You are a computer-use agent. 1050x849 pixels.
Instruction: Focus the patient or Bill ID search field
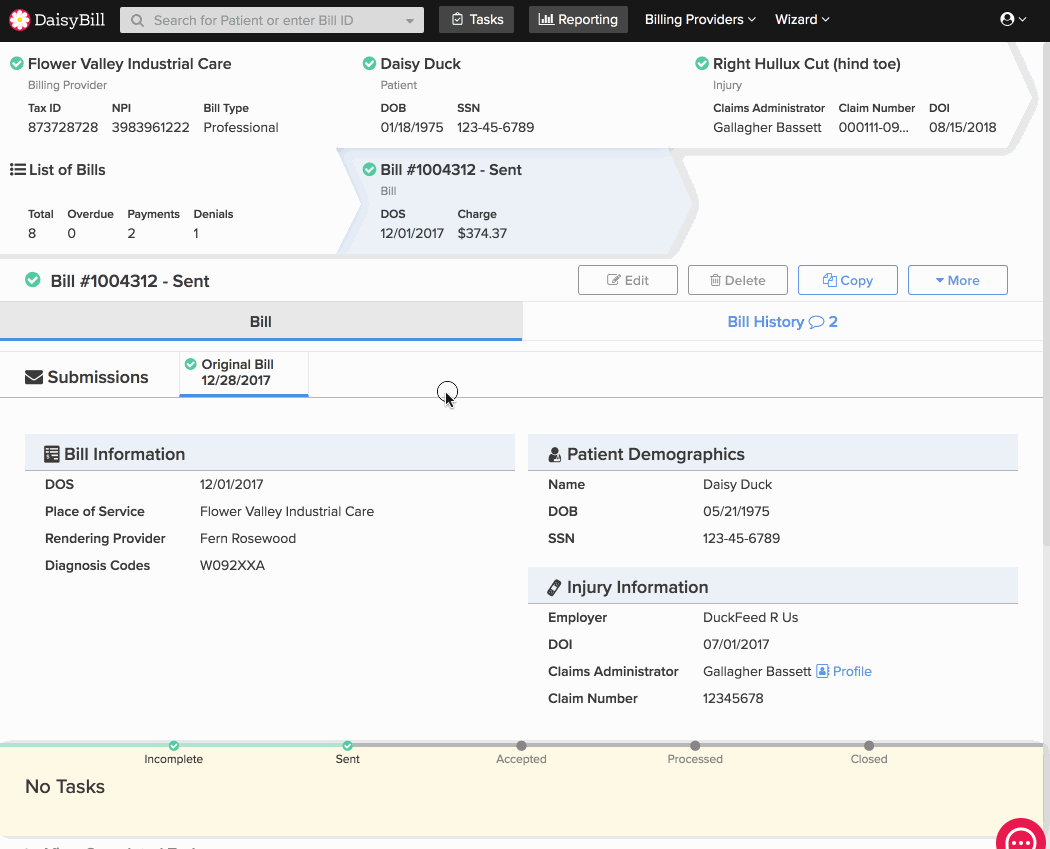coord(271,20)
